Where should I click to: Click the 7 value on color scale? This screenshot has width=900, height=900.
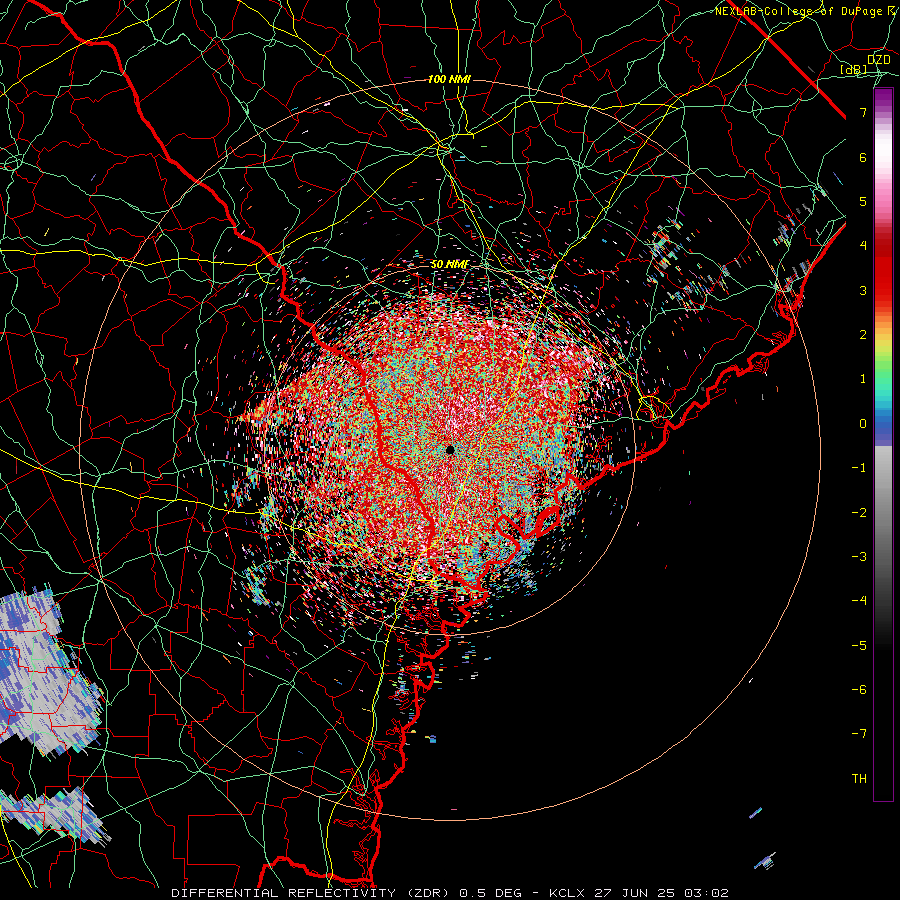tap(863, 112)
